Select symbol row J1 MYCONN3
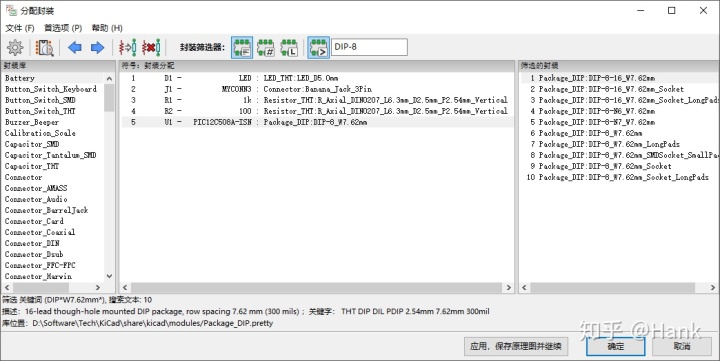 pos(317,89)
